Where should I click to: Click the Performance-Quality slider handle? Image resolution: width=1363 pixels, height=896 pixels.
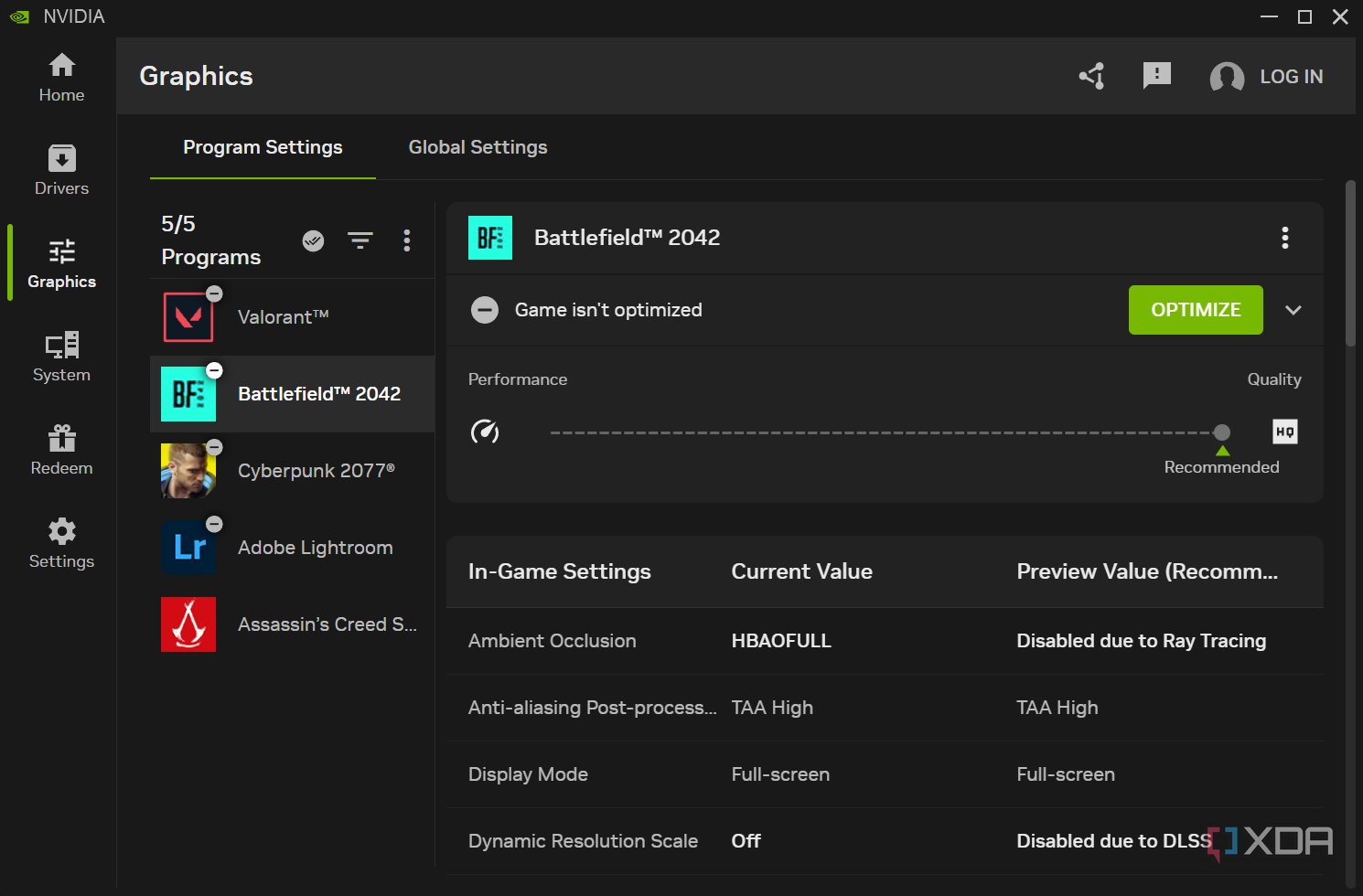(x=1221, y=432)
